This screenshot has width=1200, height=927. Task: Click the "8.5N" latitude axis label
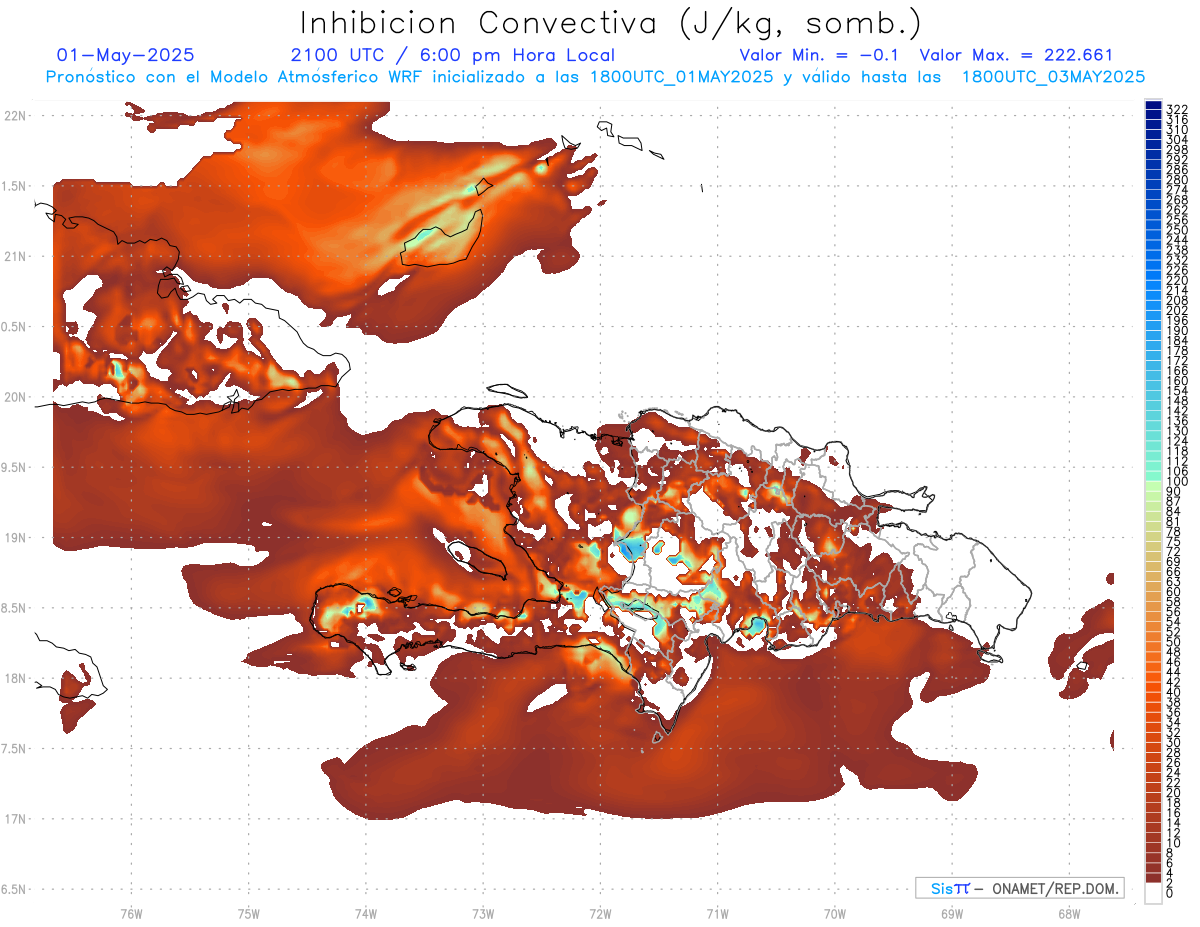14,608
